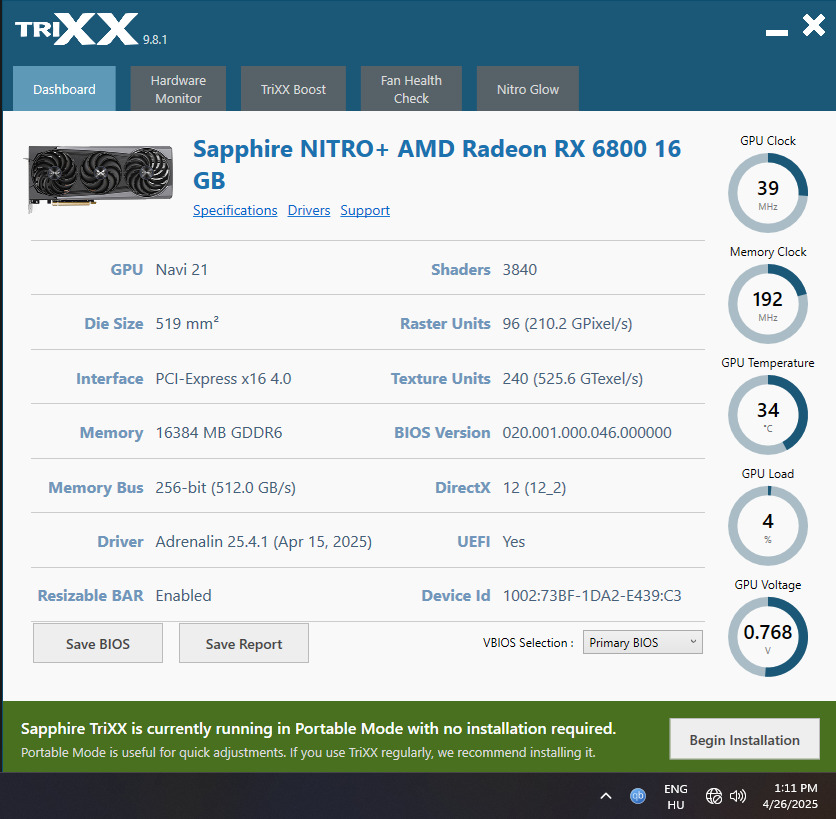The height and width of the screenshot is (819, 836).
Task: Select the UEFI value Yes
Action: pyautogui.click(x=513, y=542)
